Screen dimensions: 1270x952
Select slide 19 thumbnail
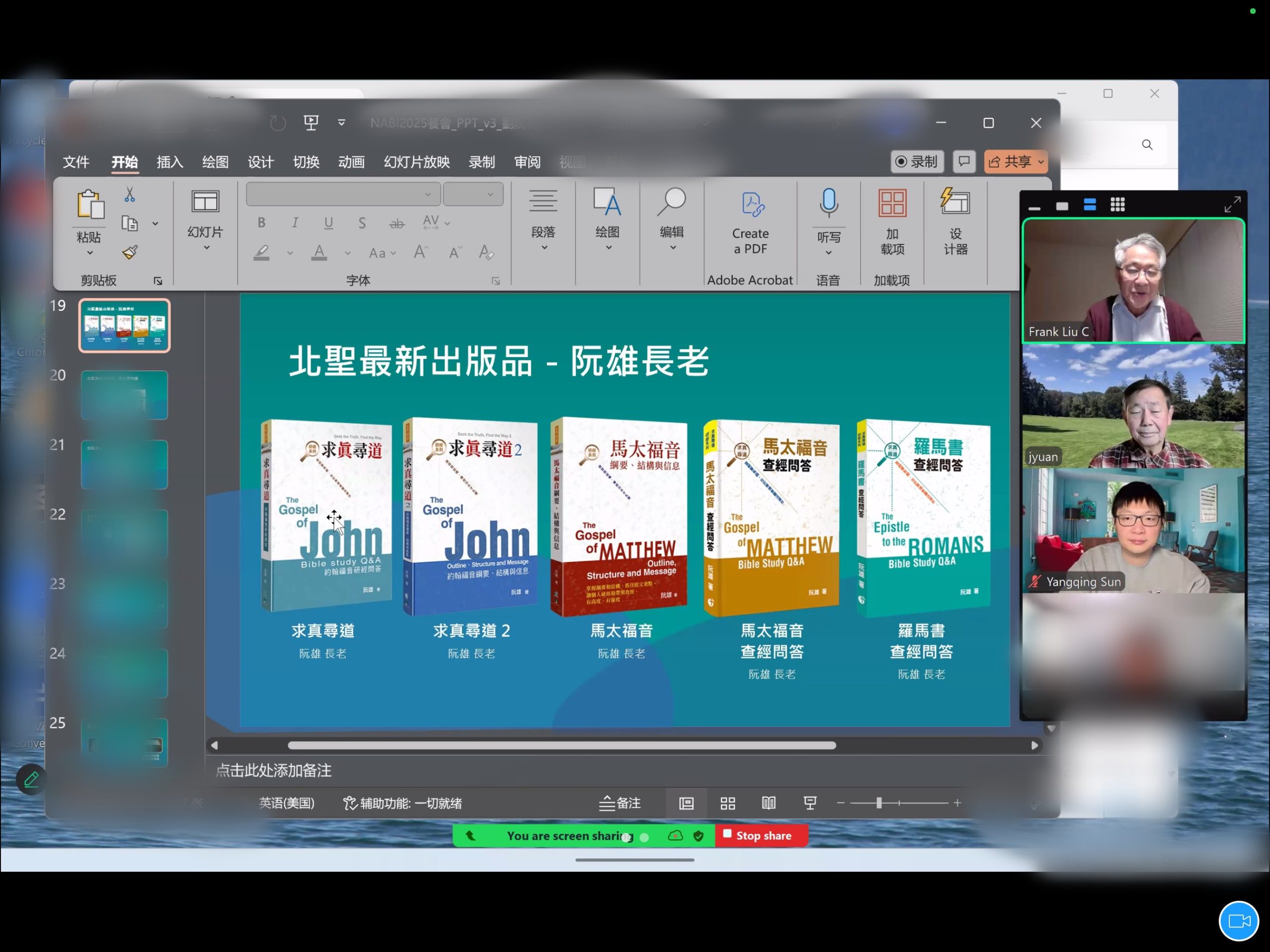[125, 325]
